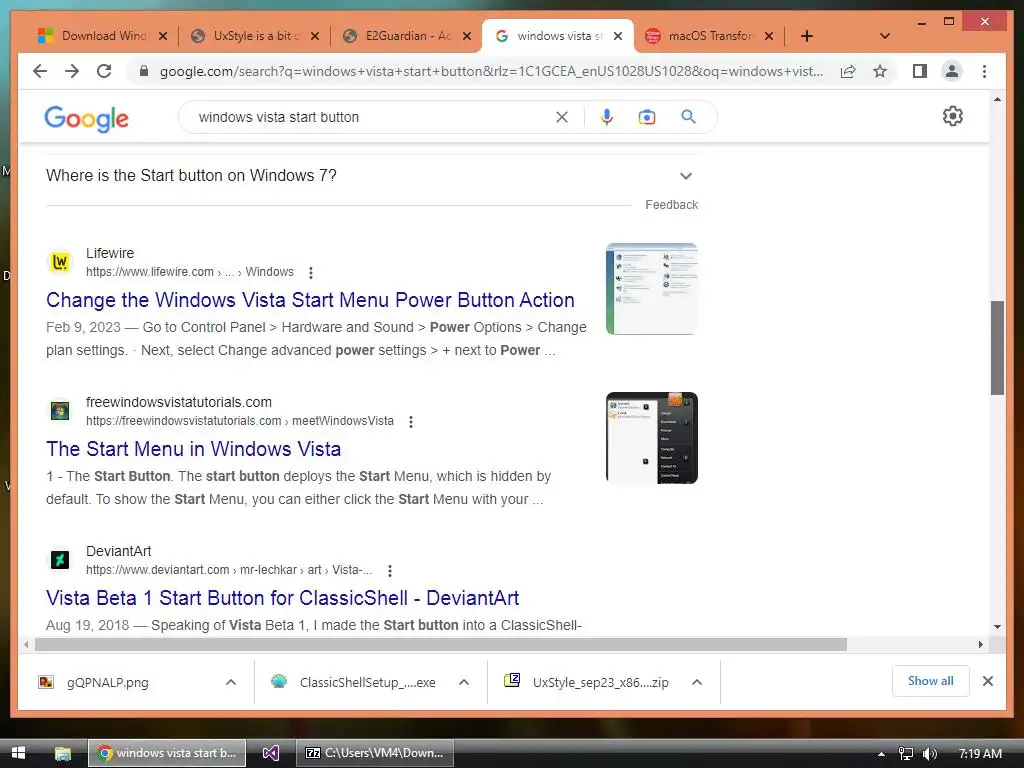Screen dimensions: 1024x768
Task: Open the tab search dropdown
Action: pyautogui.click(x=885, y=36)
